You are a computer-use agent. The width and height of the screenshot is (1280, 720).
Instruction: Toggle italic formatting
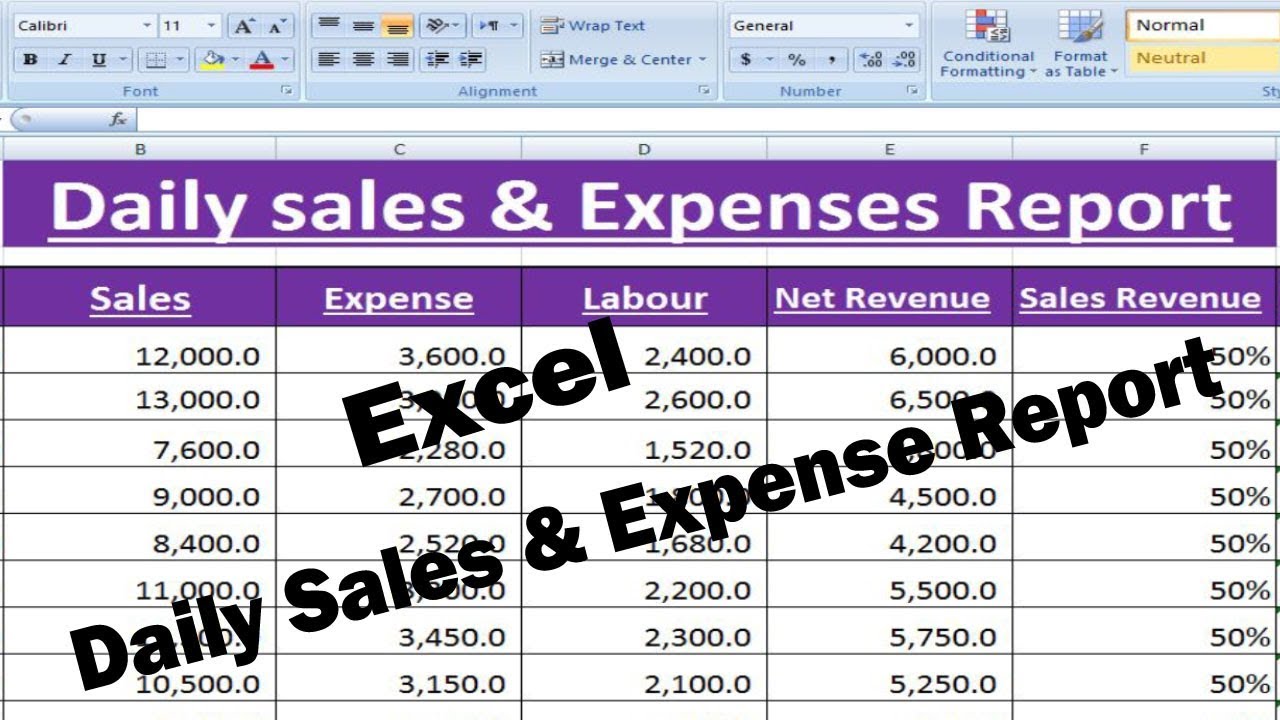[64, 60]
